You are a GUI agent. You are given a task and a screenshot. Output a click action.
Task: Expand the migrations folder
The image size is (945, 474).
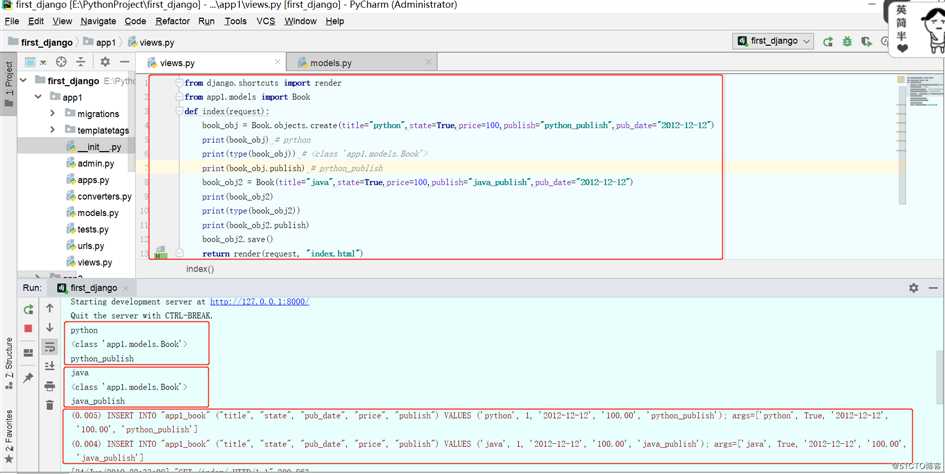(x=52, y=113)
